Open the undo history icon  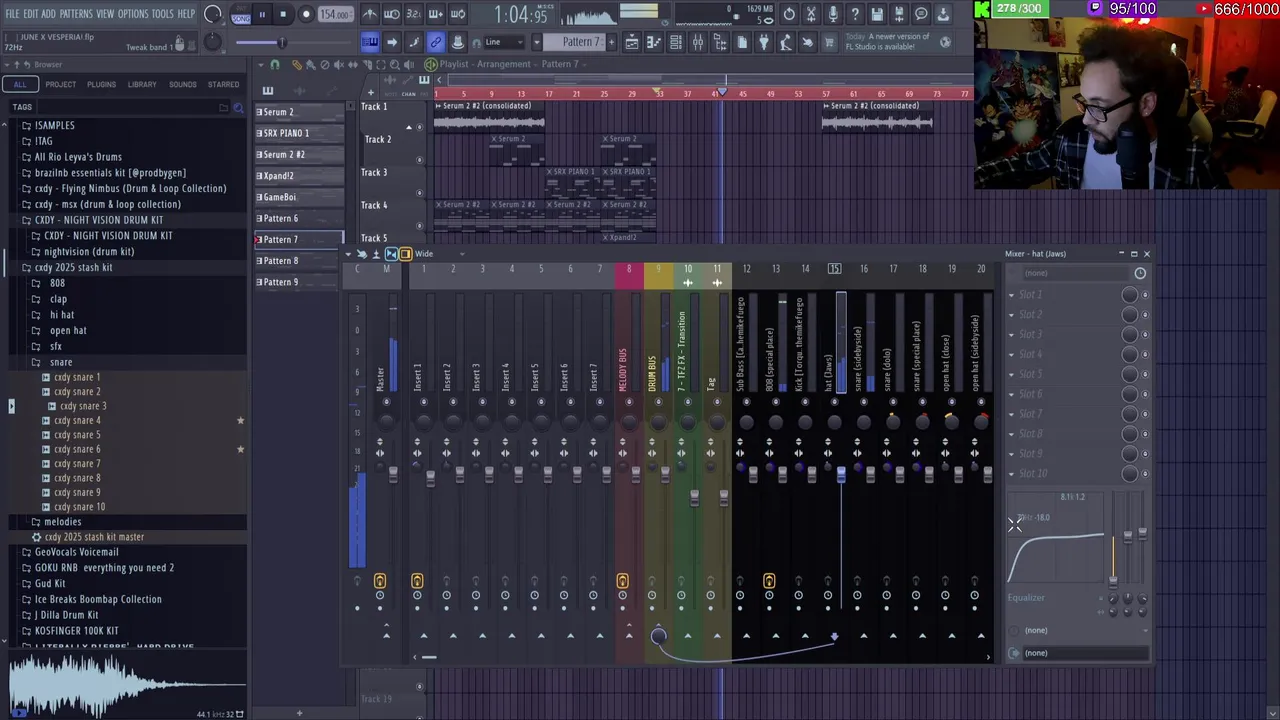[x=789, y=15]
